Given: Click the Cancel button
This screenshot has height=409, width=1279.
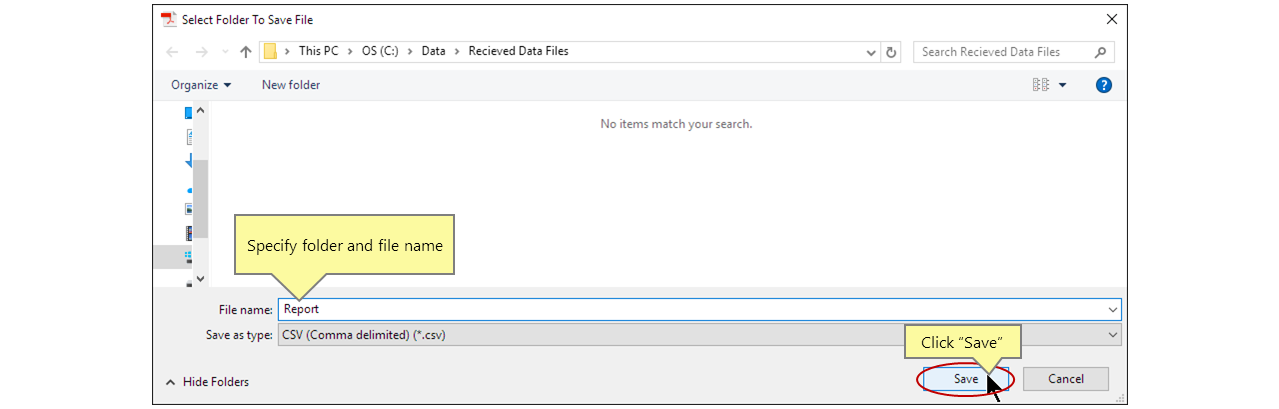Looking at the screenshot, I should (x=1065, y=379).
